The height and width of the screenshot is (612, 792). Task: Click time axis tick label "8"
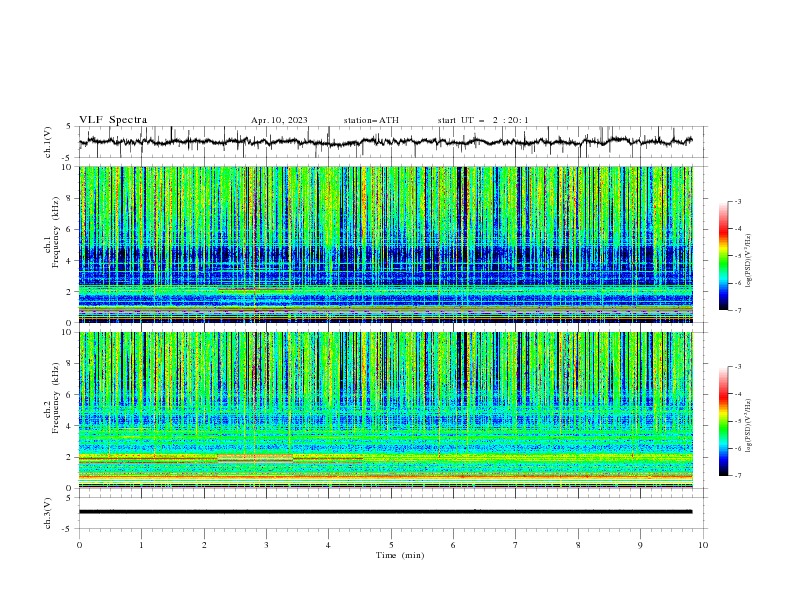[x=578, y=545]
